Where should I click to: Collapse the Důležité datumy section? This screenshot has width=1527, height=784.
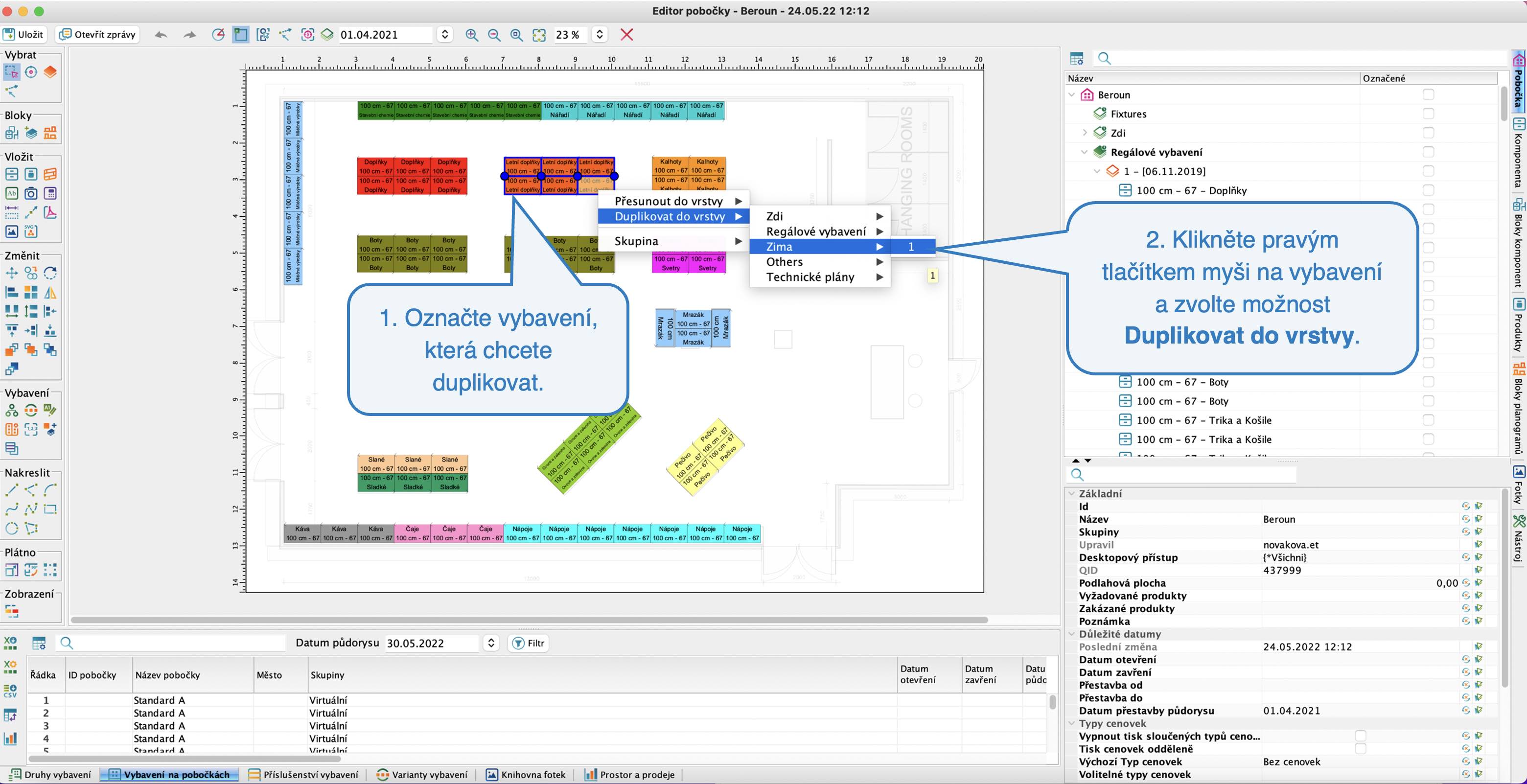tap(1072, 634)
